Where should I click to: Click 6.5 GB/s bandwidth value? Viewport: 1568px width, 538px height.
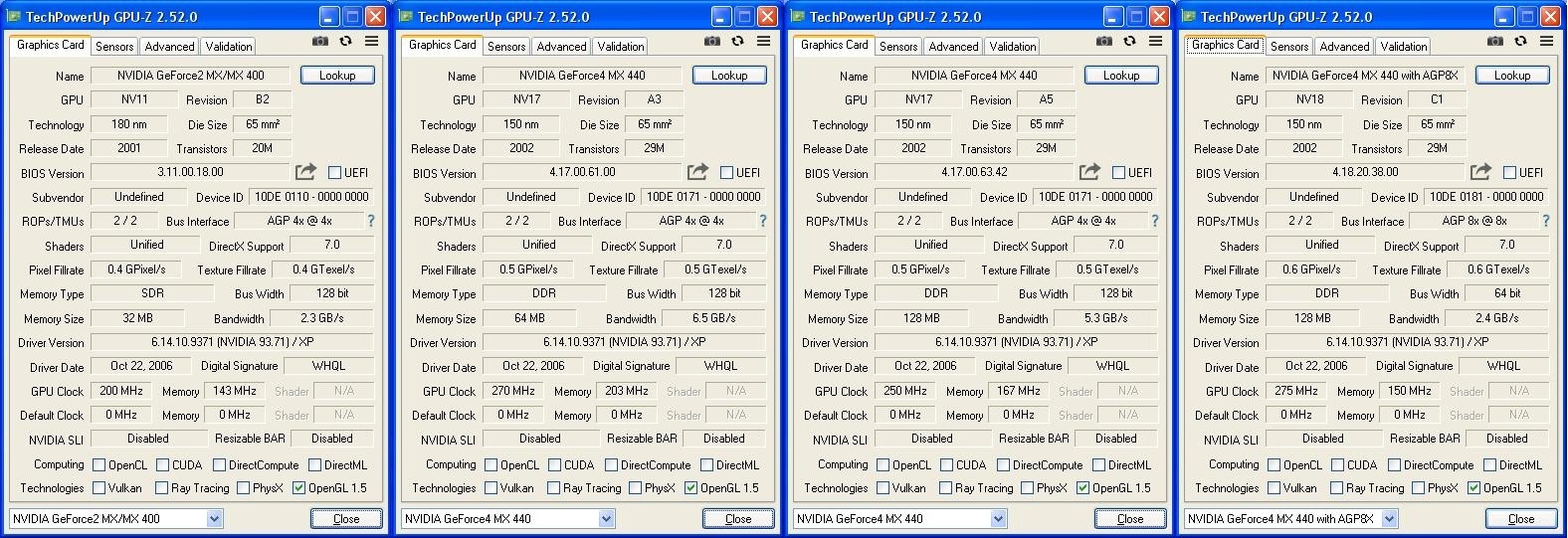713,318
